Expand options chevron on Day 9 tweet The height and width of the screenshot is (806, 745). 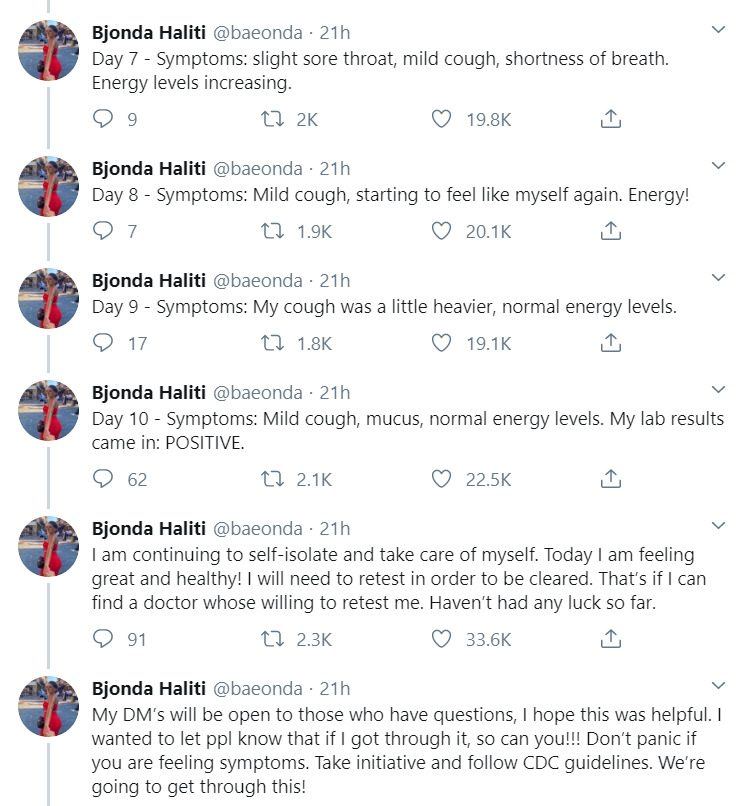tap(718, 278)
